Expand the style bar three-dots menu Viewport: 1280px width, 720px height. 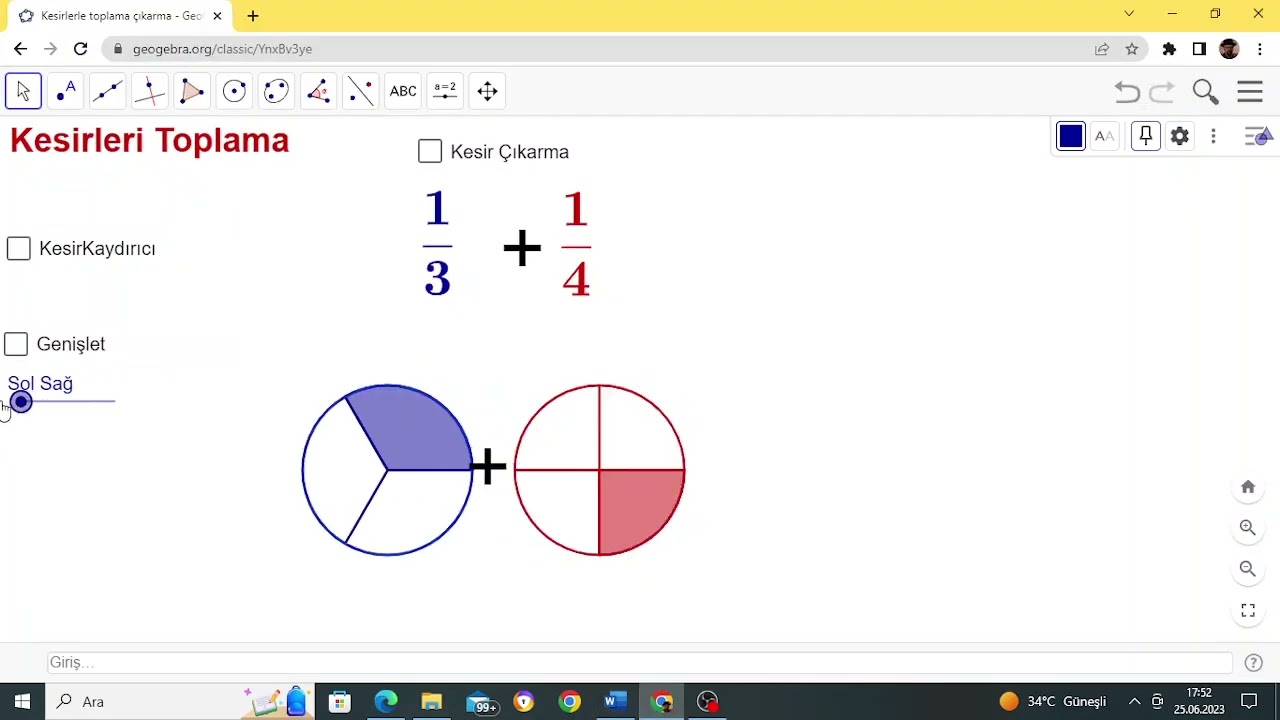(1213, 136)
